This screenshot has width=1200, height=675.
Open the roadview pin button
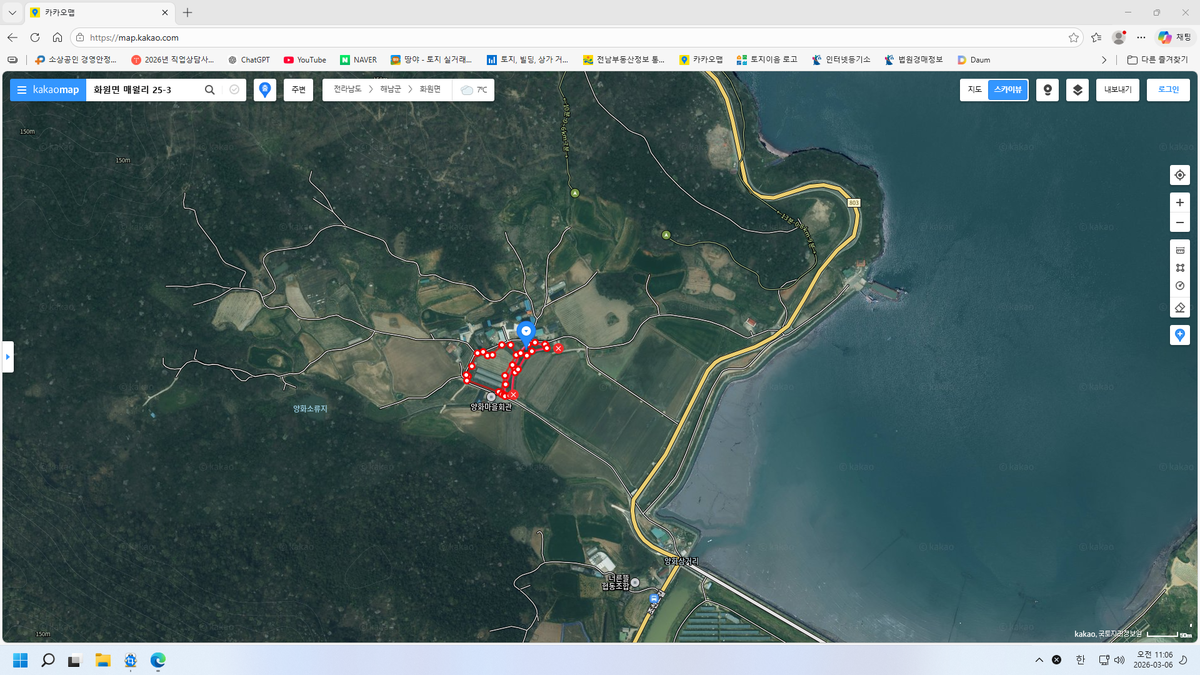pos(1047,90)
